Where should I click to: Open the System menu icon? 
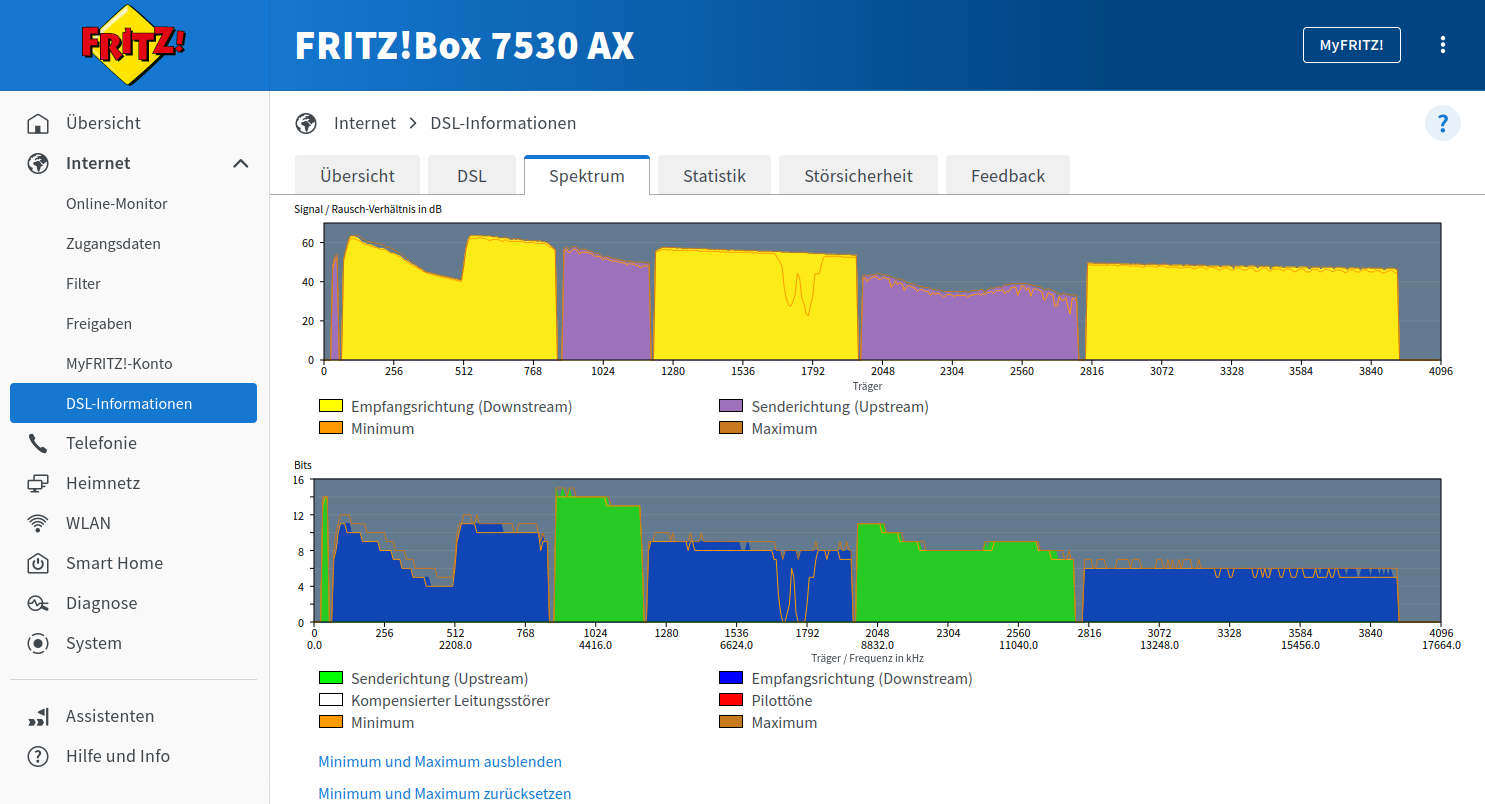tap(38, 643)
